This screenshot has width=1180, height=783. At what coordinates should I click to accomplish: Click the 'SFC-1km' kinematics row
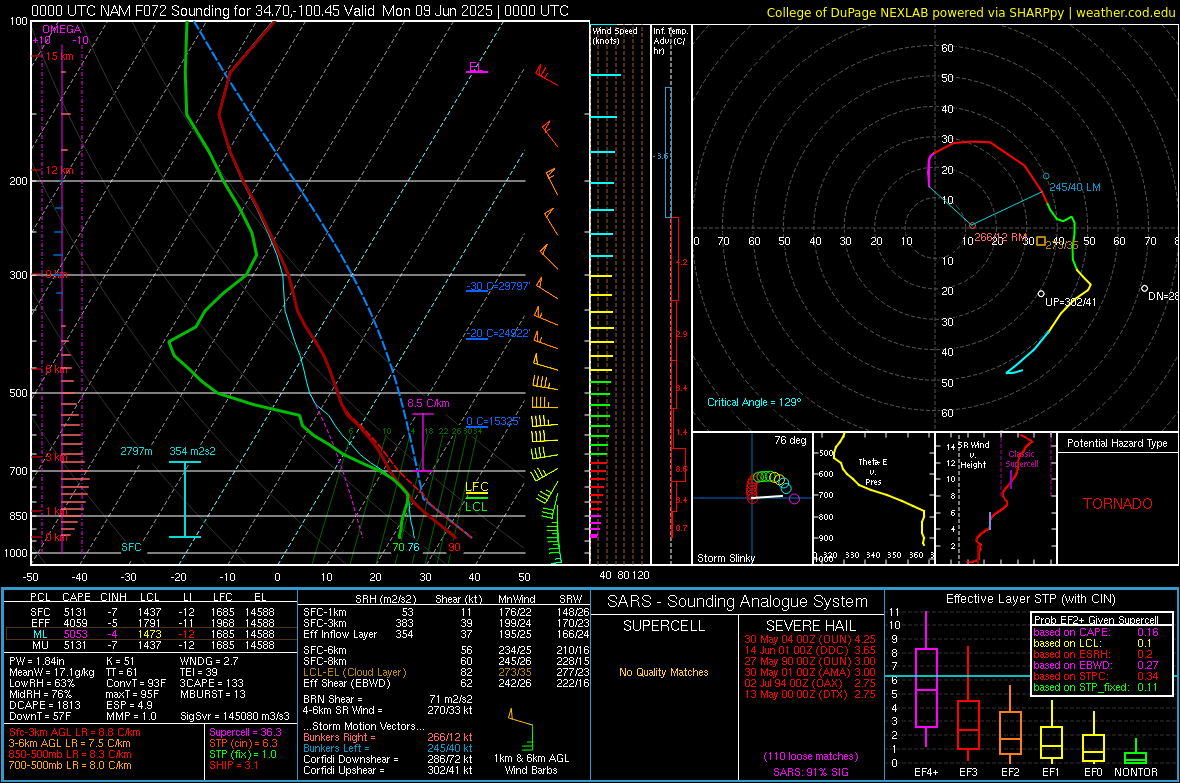pos(446,612)
